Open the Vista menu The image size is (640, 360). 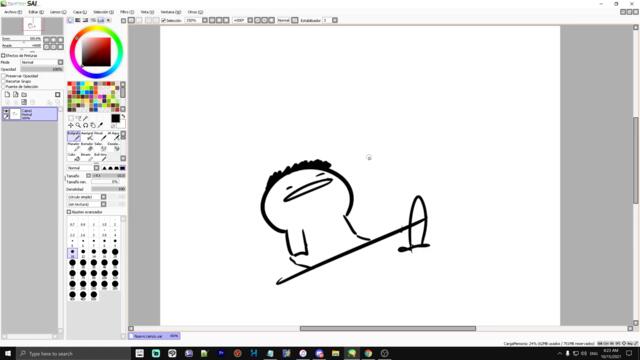tap(147, 12)
